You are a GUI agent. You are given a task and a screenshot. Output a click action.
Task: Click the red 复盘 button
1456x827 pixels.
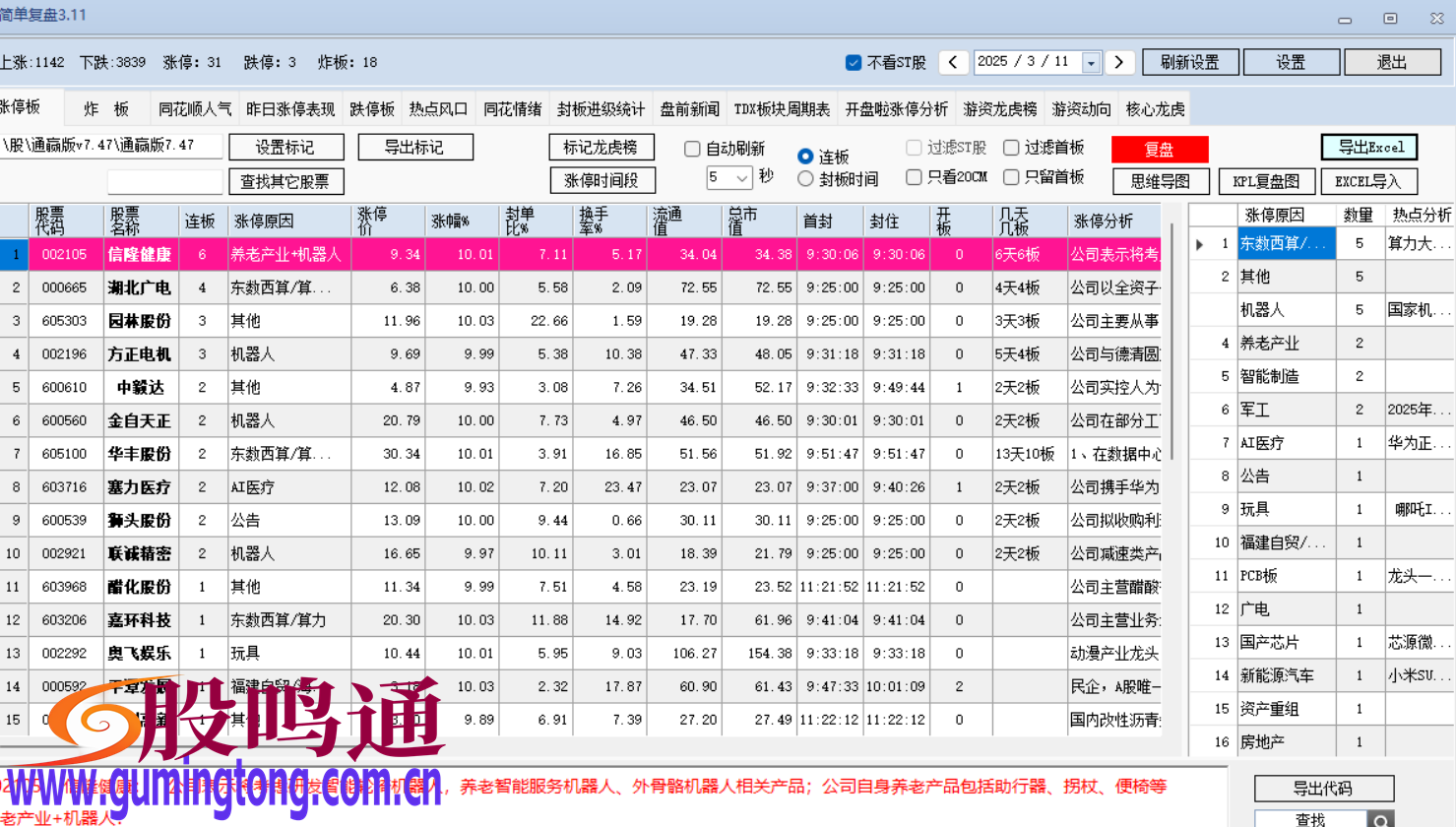(x=1160, y=149)
